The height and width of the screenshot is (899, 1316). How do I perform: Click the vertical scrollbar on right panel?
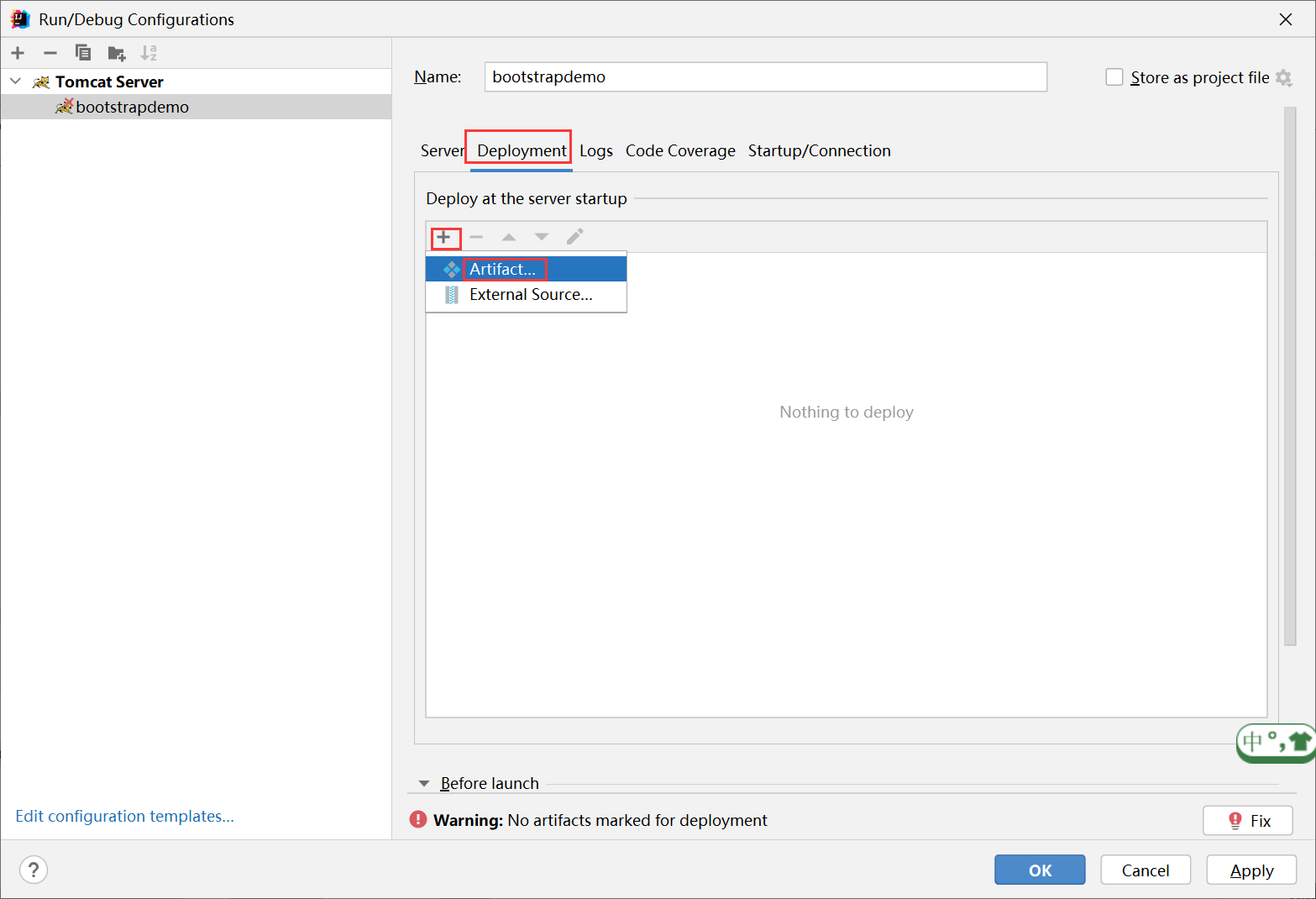[1290, 376]
